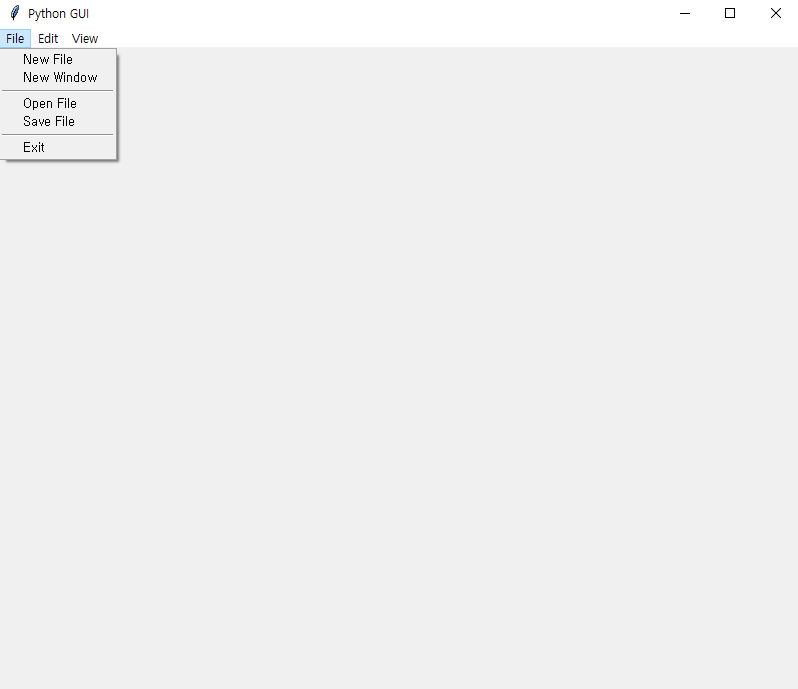Choose Exit from the File menu
This screenshot has width=798, height=689.
(59, 147)
